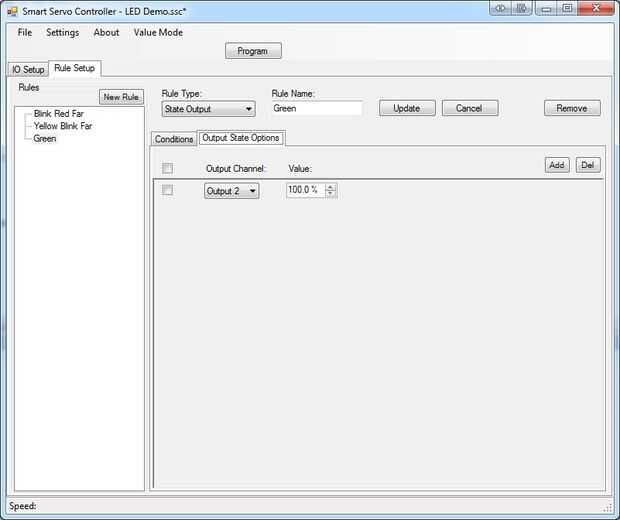
Task: Click the Del button
Action: pyautogui.click(x=588, y=165)
